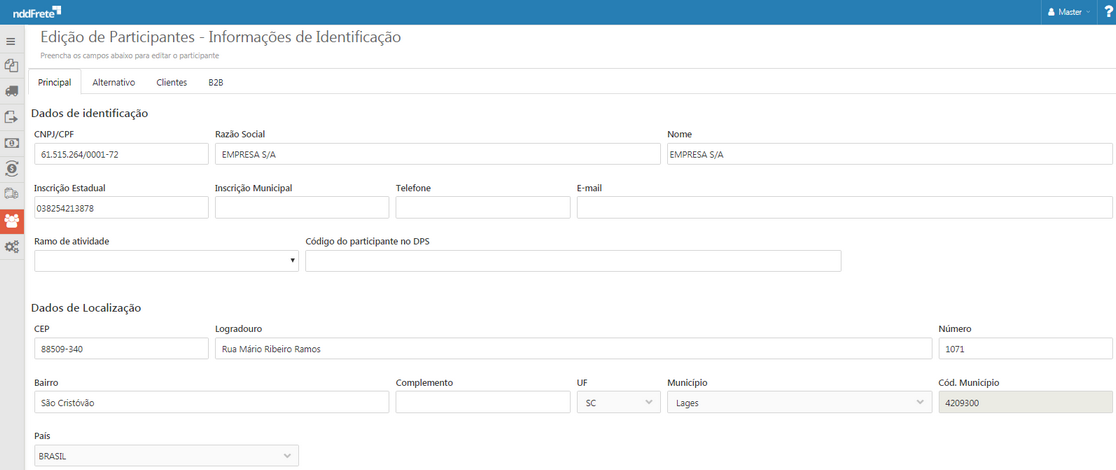Open the settings gears icon in sidebar

point(11,247)
